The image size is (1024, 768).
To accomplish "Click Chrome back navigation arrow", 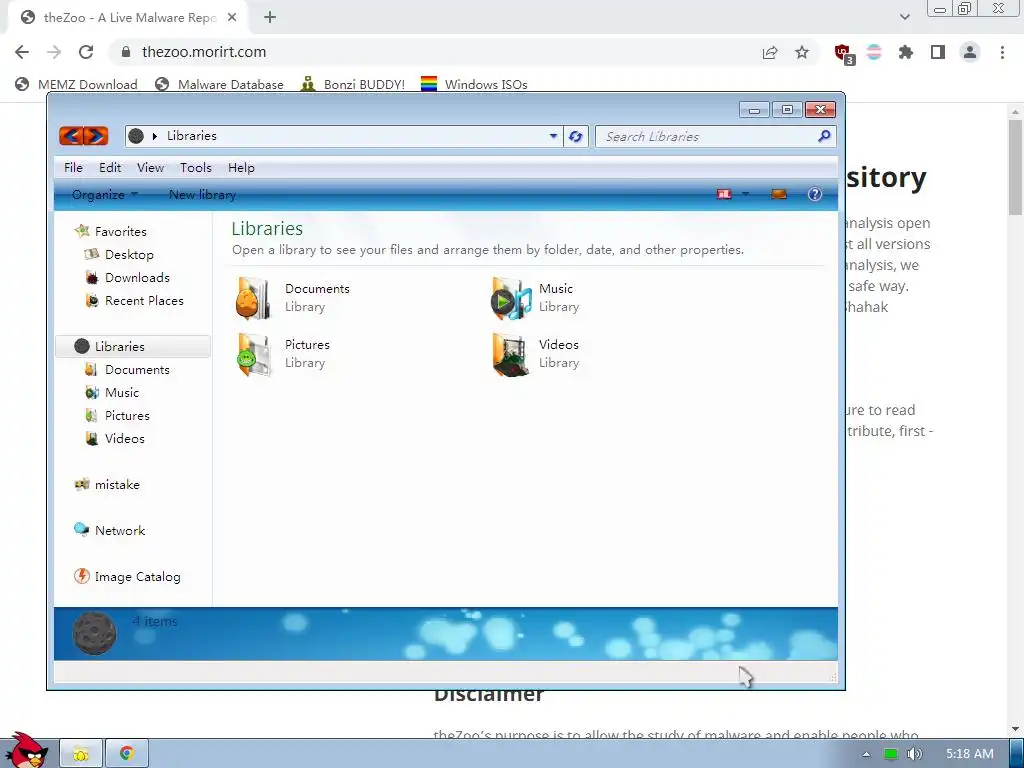I will (22, 52).
